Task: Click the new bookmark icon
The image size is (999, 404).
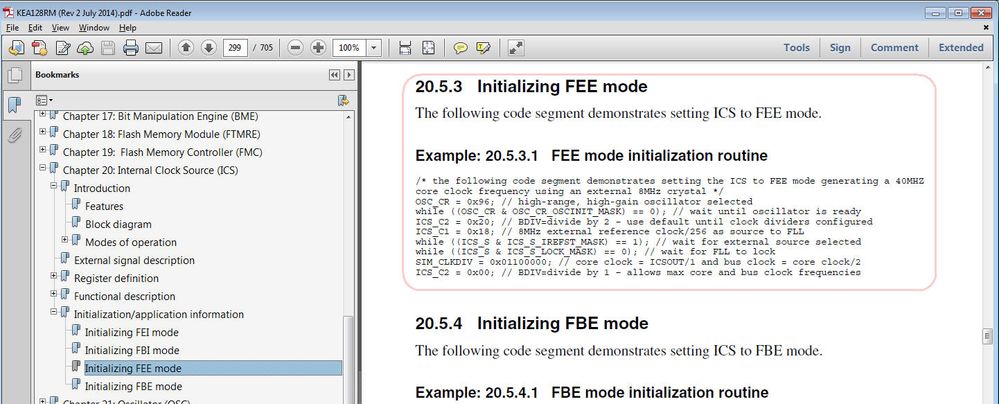Action: pos(343,100)
